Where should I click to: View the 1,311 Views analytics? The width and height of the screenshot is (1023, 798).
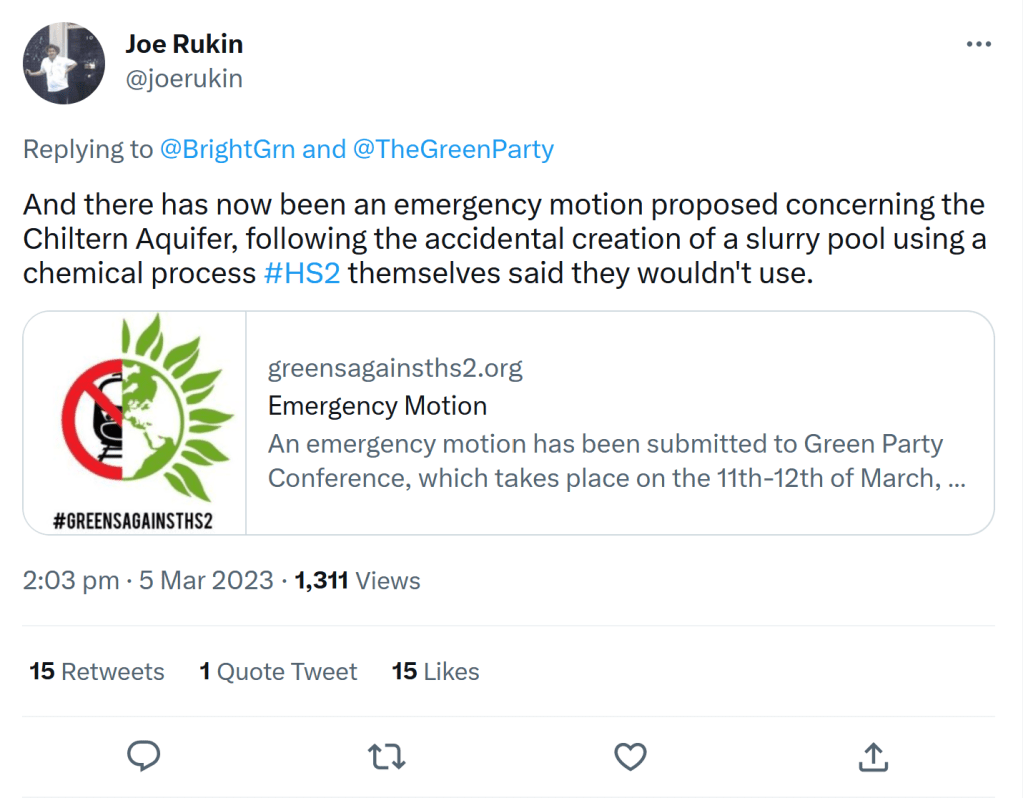357,581
